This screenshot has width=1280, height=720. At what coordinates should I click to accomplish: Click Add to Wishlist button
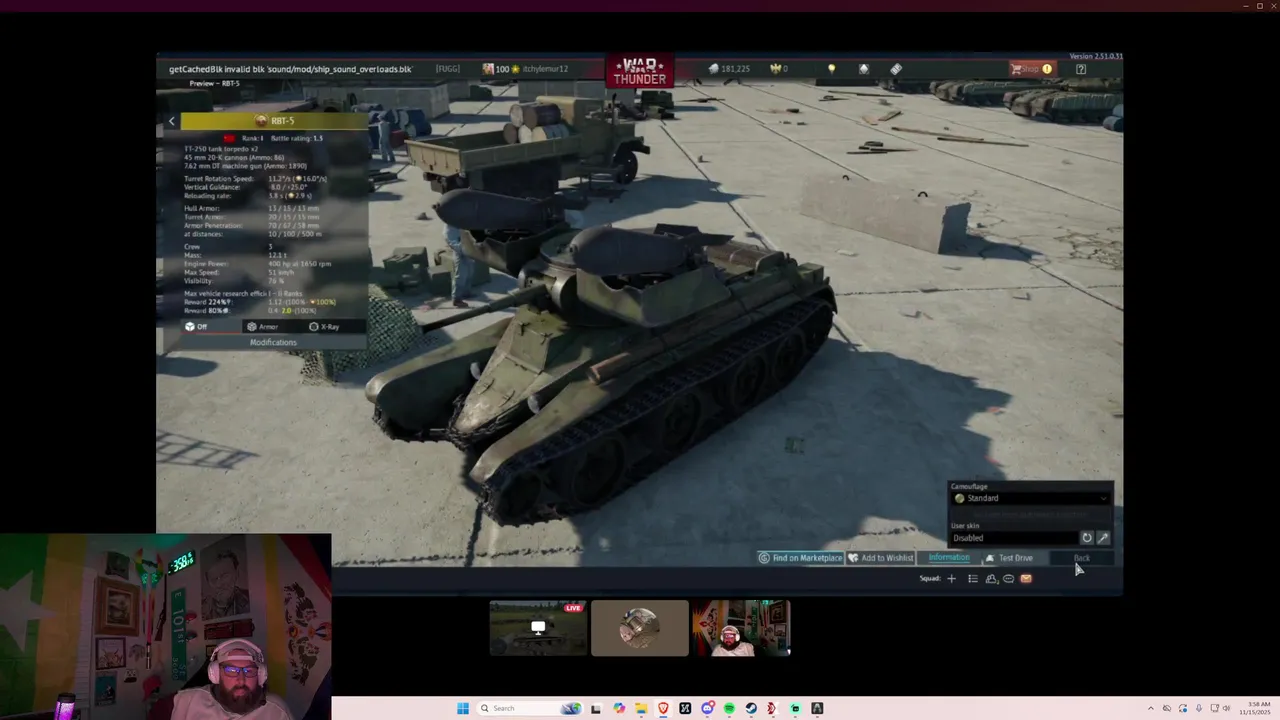881,558
